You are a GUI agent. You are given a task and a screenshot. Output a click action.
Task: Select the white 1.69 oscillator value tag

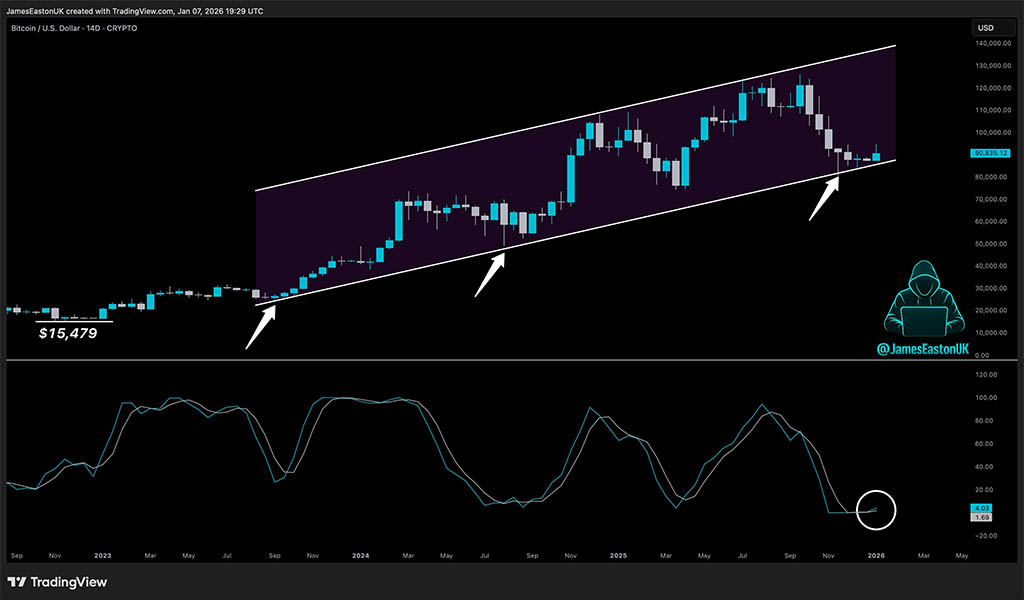tap(984, 518)
